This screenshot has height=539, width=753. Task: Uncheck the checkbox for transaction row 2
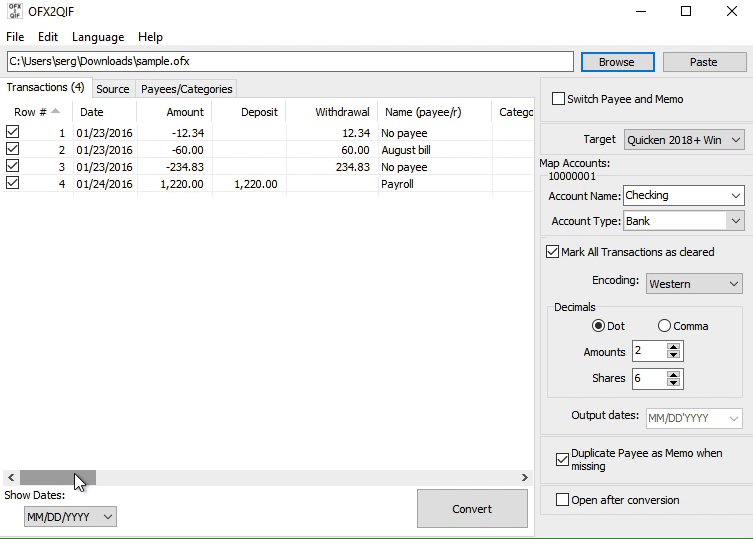tap(12, 148)
